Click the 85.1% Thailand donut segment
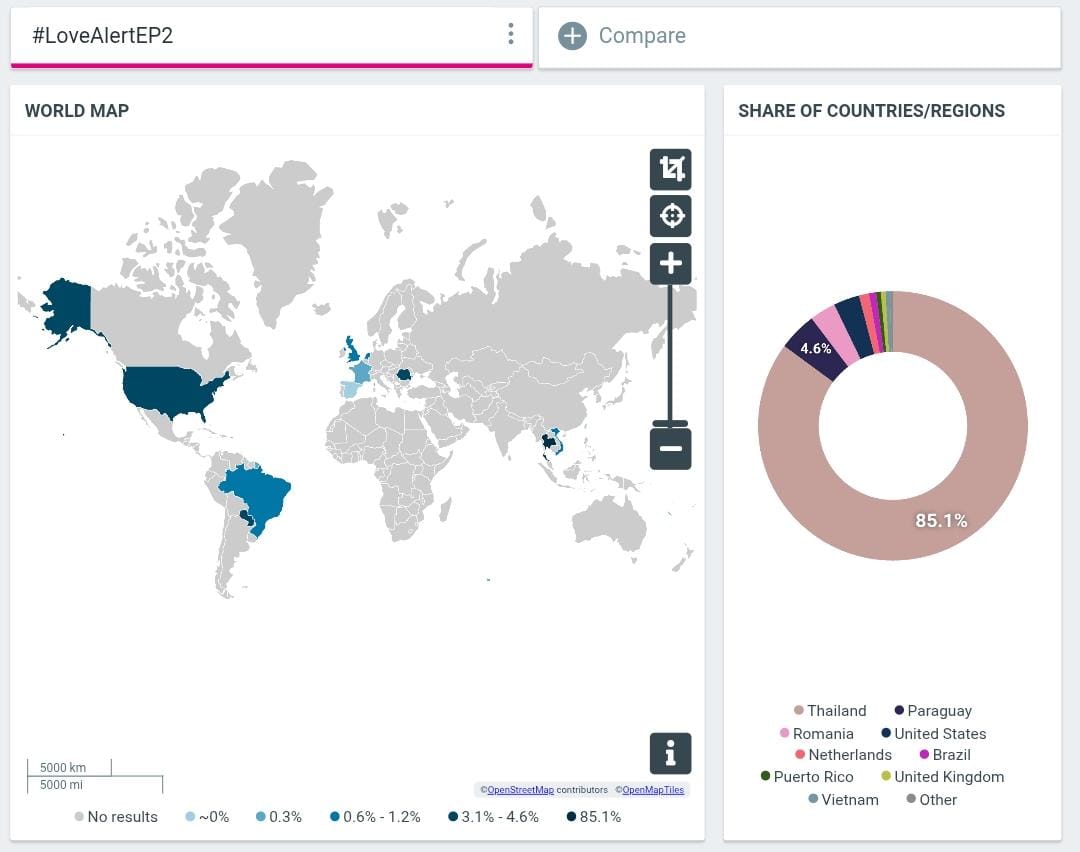Screen dimensions: 1080x852 [940, 520]
